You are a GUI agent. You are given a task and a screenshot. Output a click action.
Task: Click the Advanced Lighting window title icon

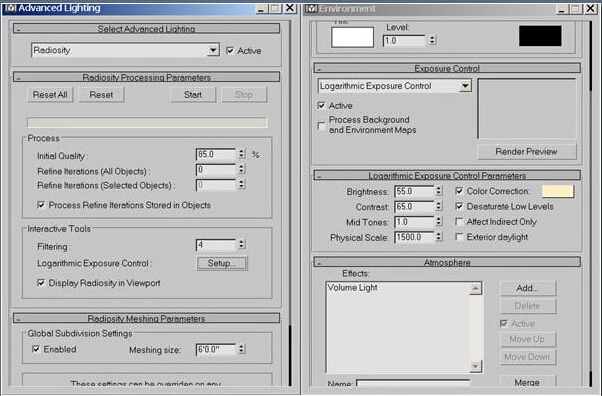point(10,8)
